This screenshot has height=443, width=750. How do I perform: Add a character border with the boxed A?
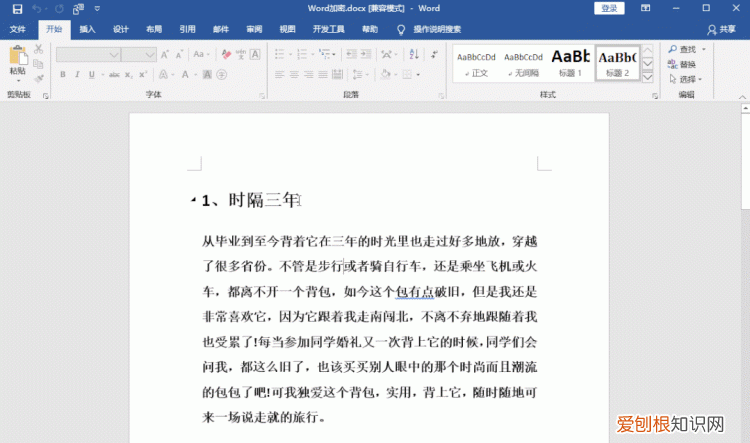click(255, 55)
